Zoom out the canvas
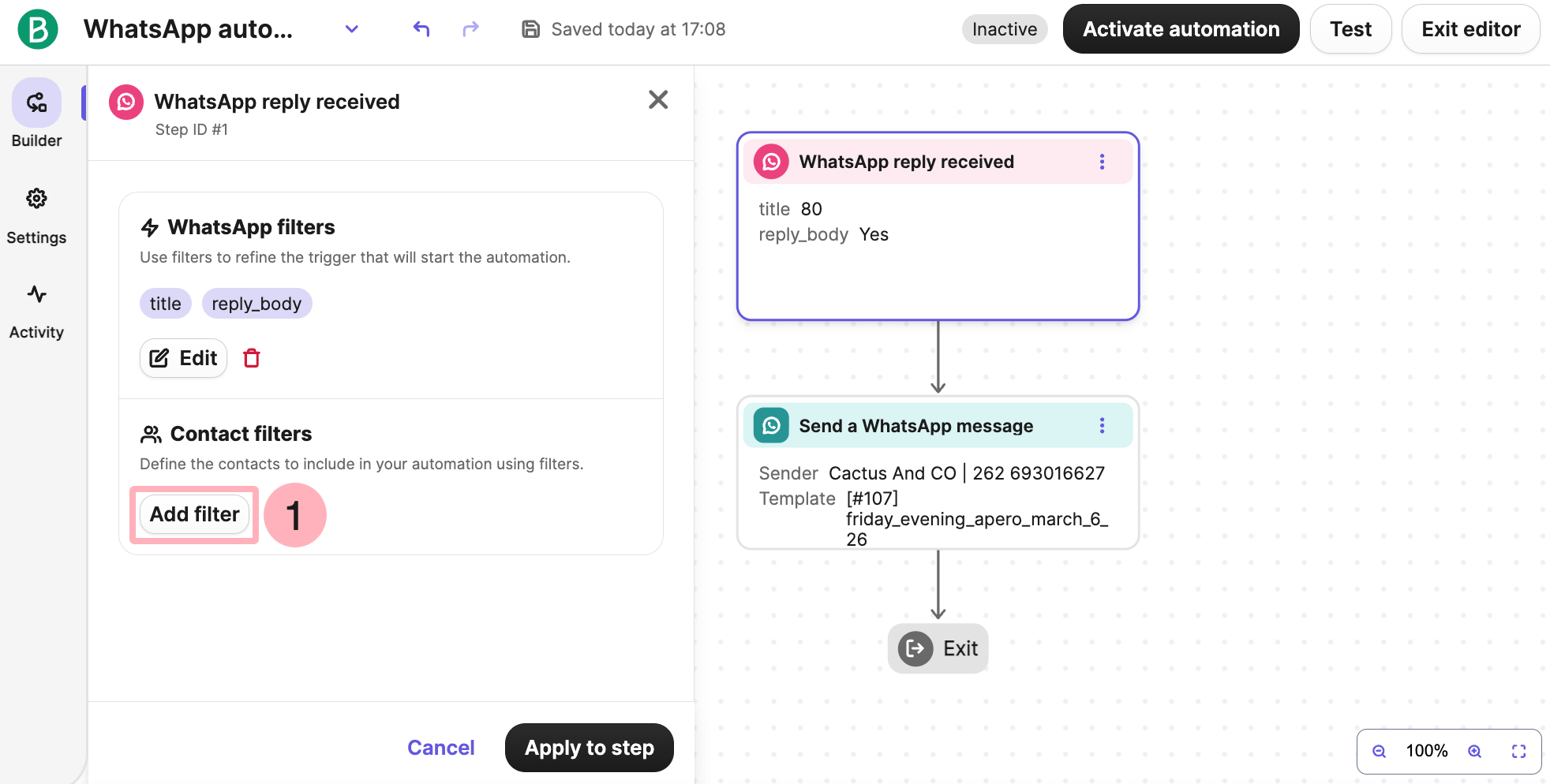The height and width of the screenshot is (784, 1550). coord(1379,751)
